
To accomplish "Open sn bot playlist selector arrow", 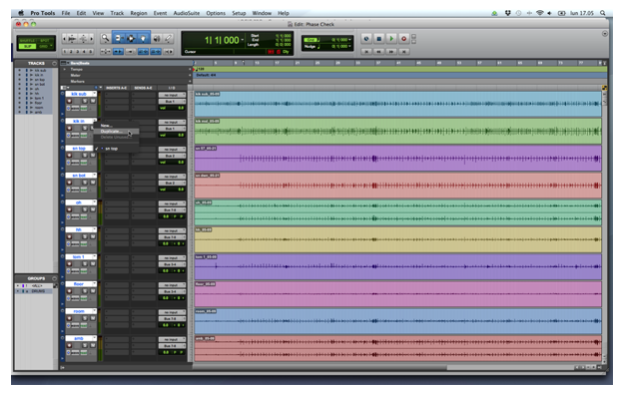I will (94, 176).
